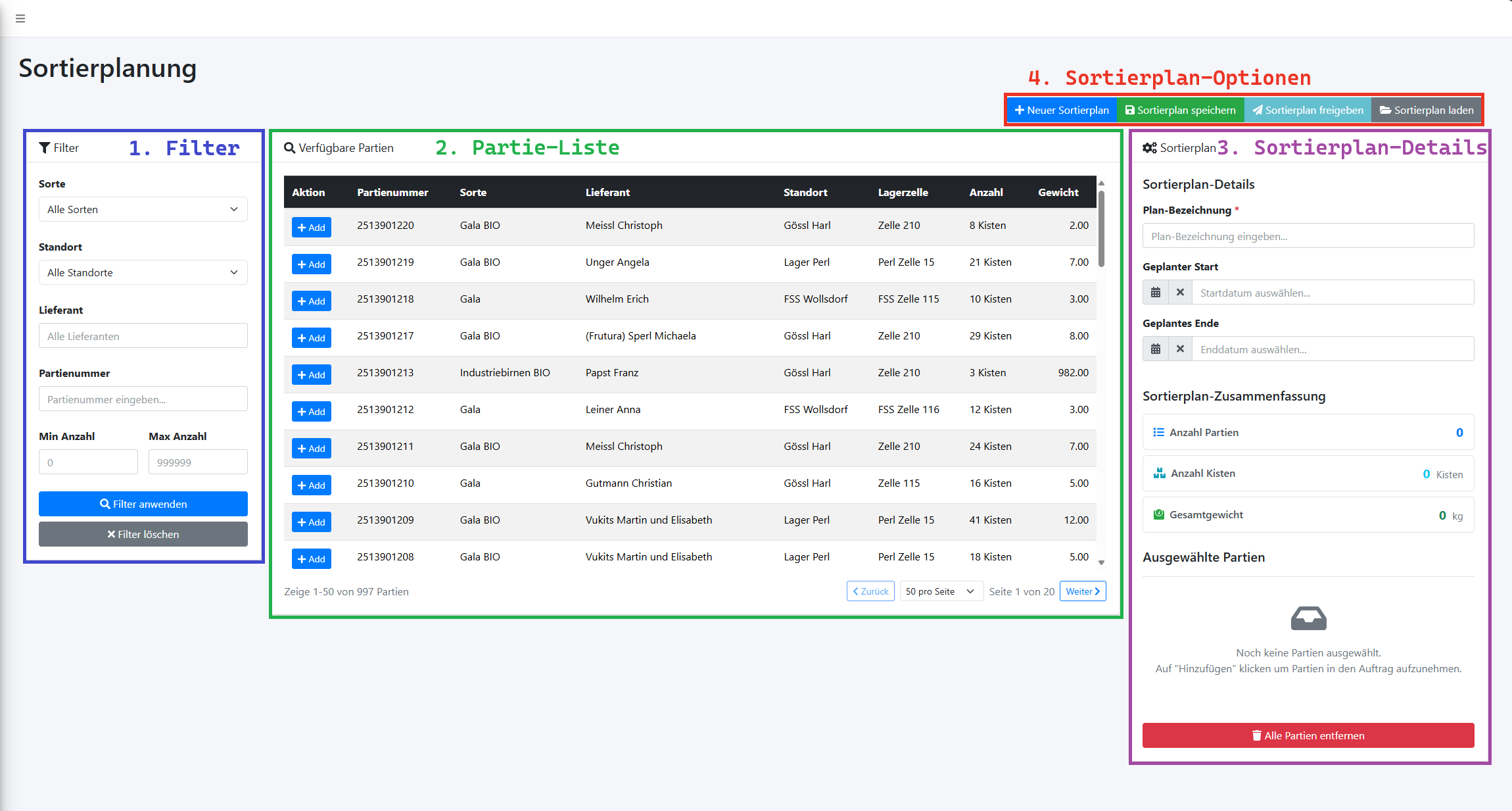The width and height of the screenshot is (1512, 811).
Task: Click calendar icon for Geplantes Ende
Action: (1155, 349)
